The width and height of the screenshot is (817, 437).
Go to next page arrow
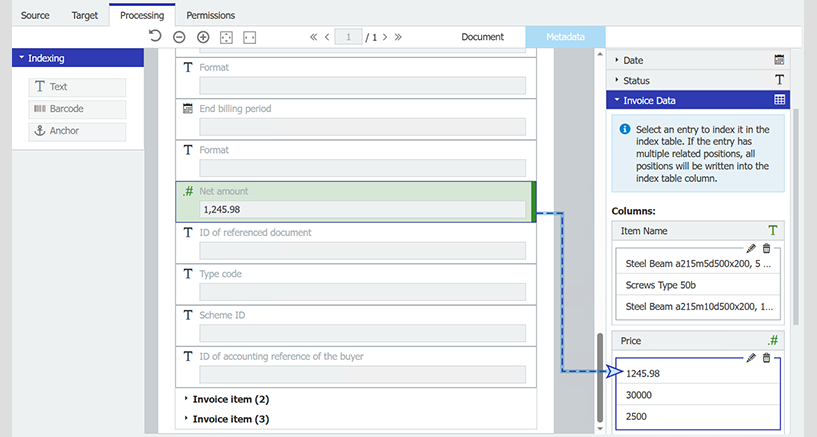click(385, 37)
